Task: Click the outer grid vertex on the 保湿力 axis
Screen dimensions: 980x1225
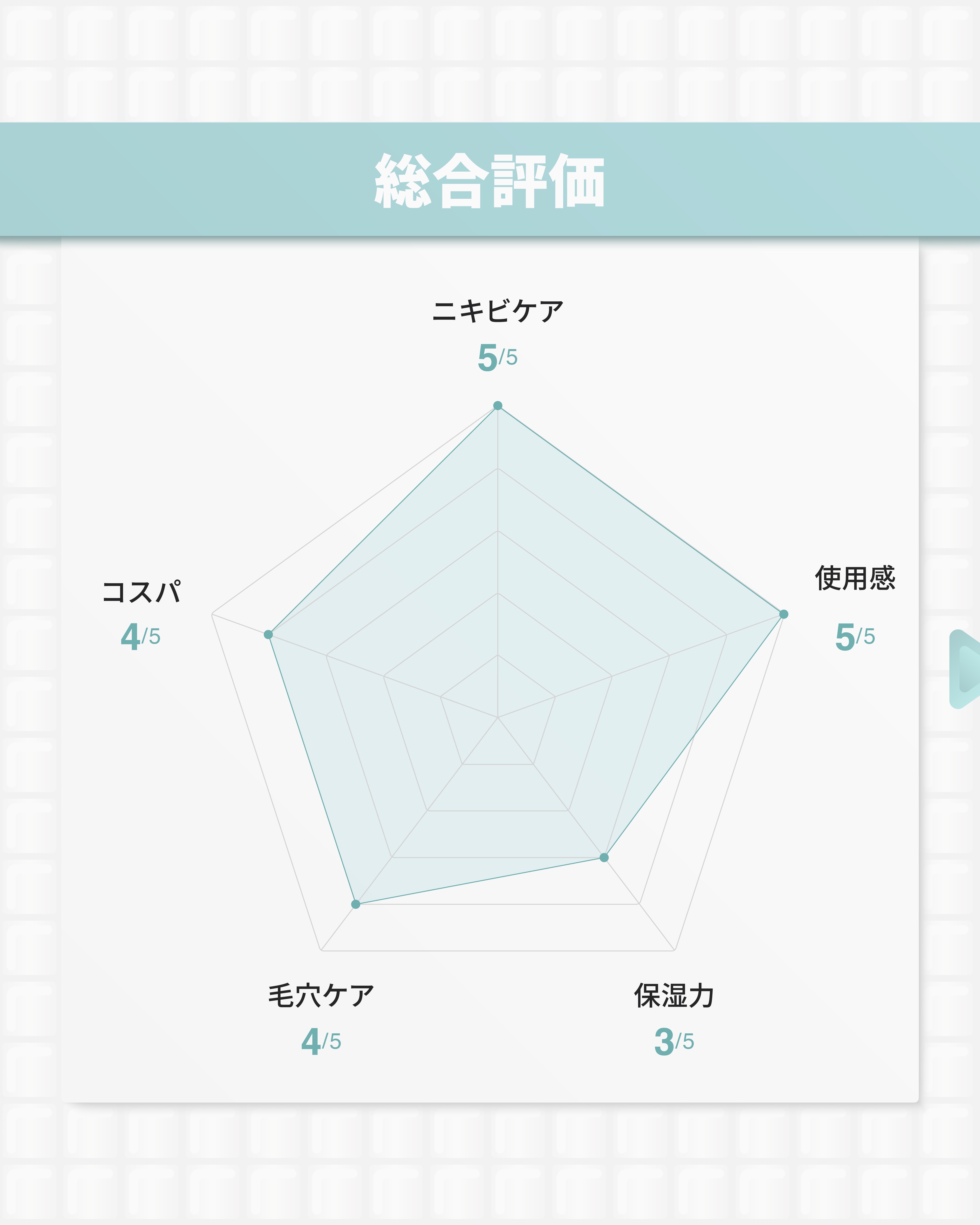Action: pyautogui.click(x=674, y=950)
